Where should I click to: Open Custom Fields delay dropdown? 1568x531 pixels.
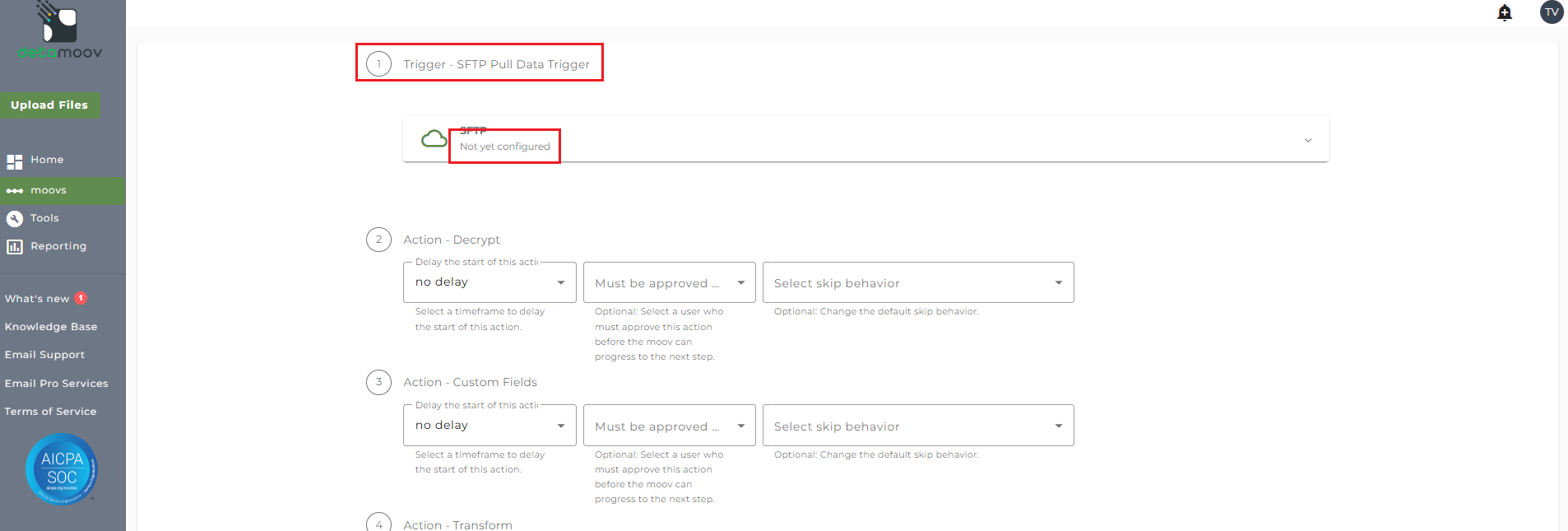pos(489,426)
